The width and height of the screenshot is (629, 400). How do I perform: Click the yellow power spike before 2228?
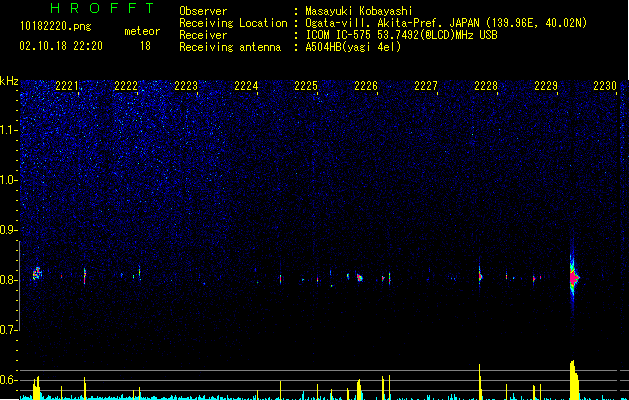(x=480, y=382)
